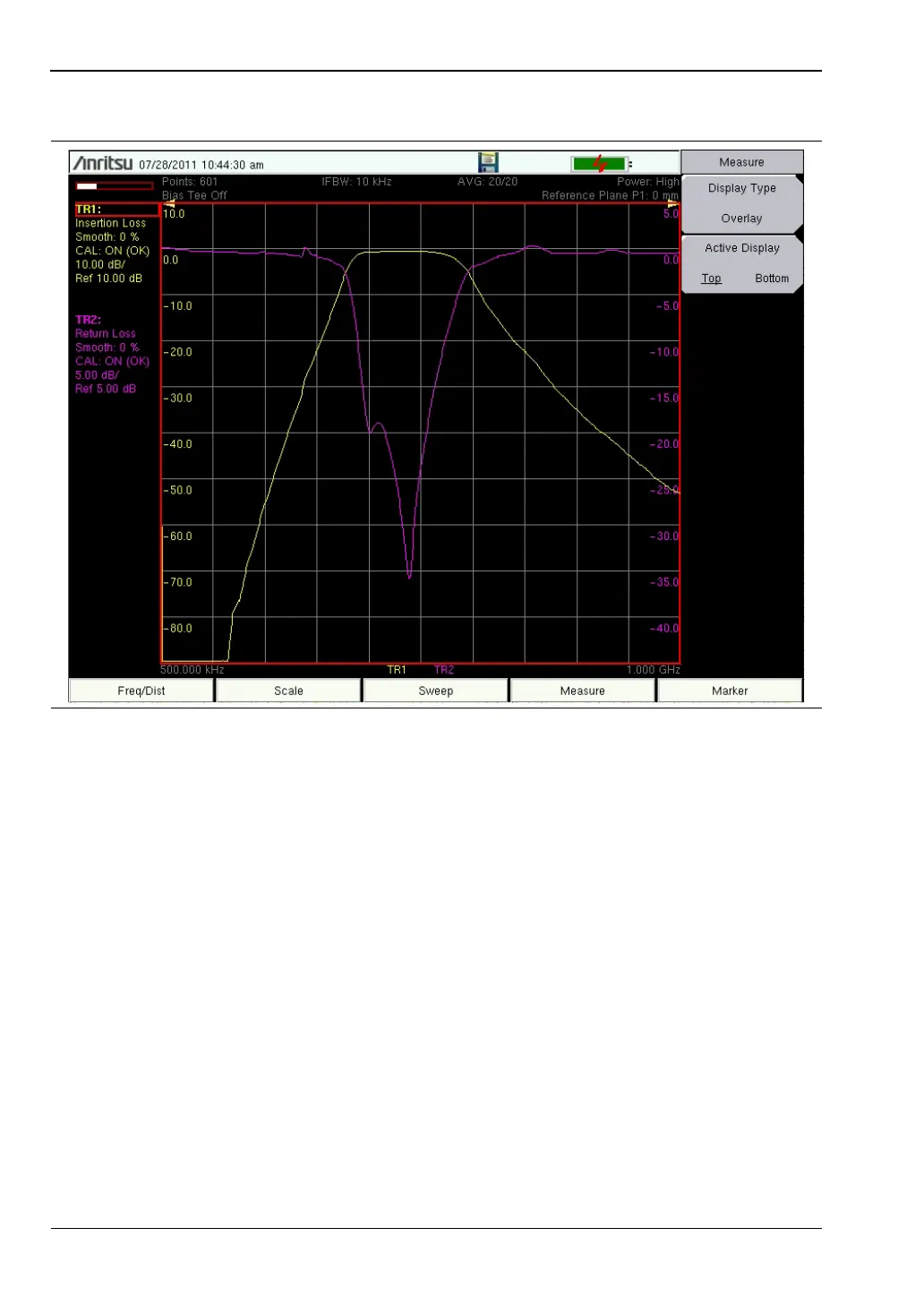The width and height of the screenshot is (924, 1305).
Task: Click the TR2 'Smooth: 0 %' value
Action: pyautogui.click(x=107, y=348)
